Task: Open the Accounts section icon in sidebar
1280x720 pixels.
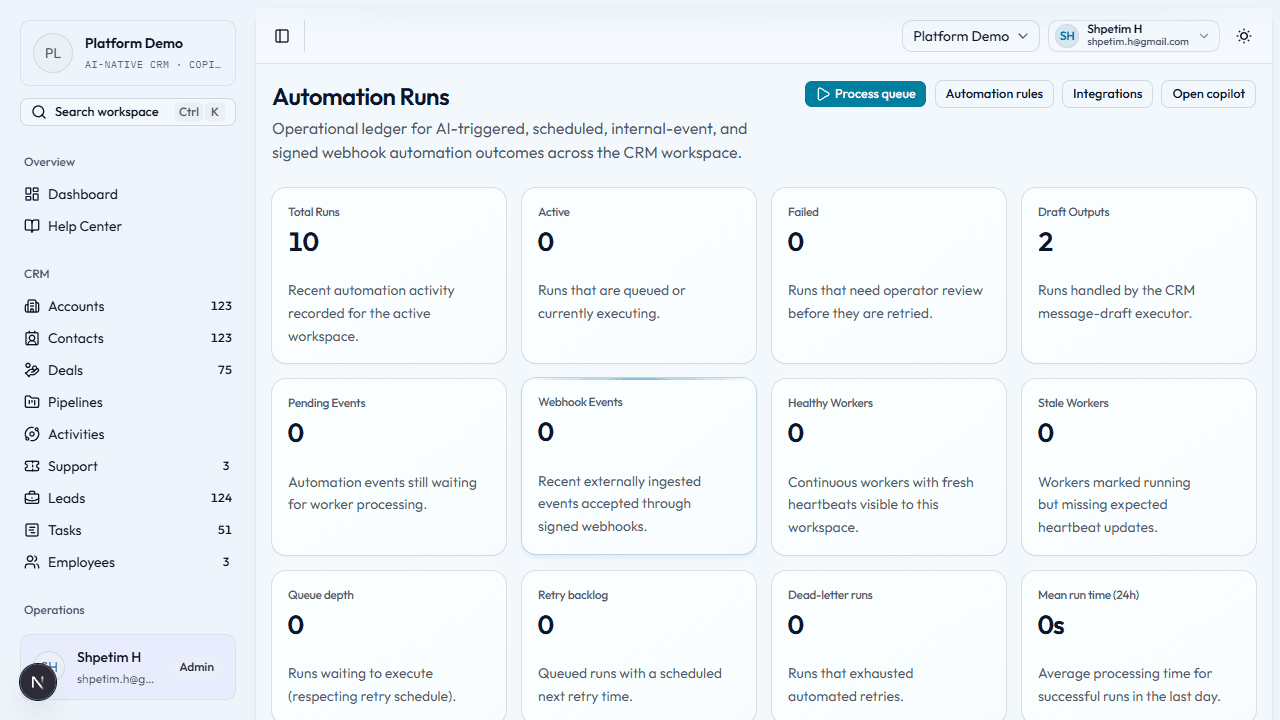Action: [x=33, y=306]
